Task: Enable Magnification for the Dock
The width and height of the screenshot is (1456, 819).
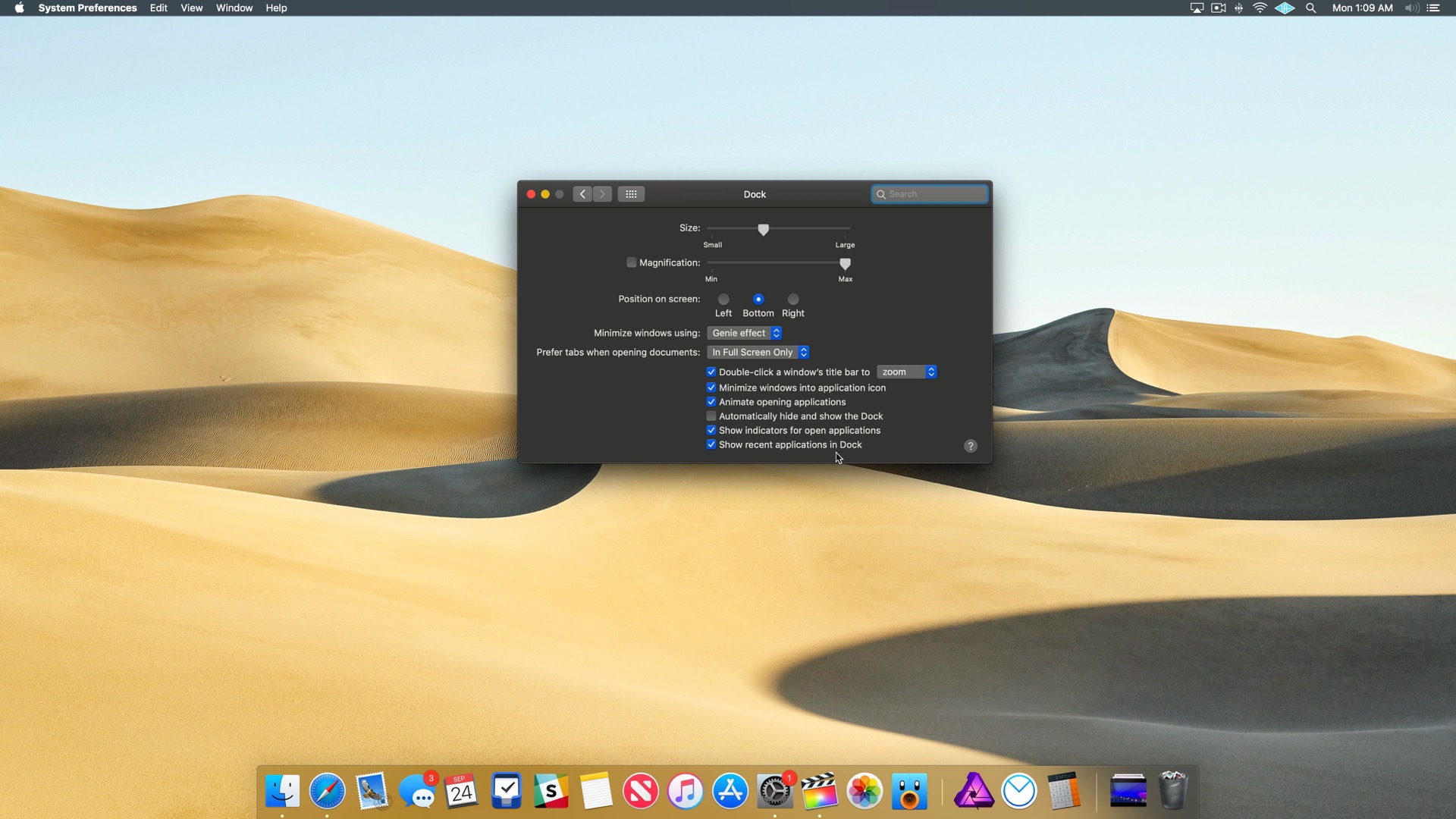Action: pos(631,262)
